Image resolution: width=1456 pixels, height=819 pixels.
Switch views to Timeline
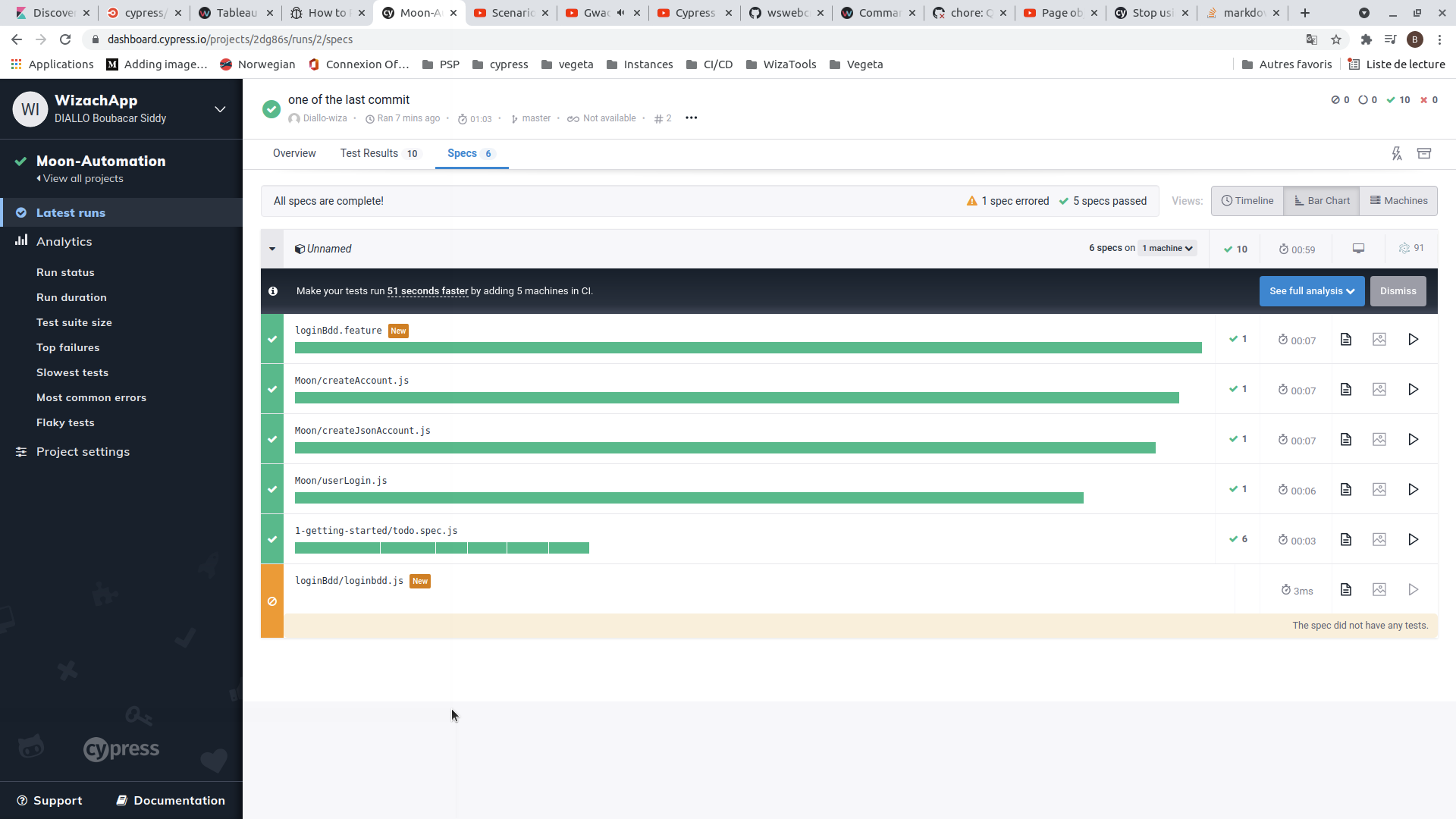point(1247,200)
